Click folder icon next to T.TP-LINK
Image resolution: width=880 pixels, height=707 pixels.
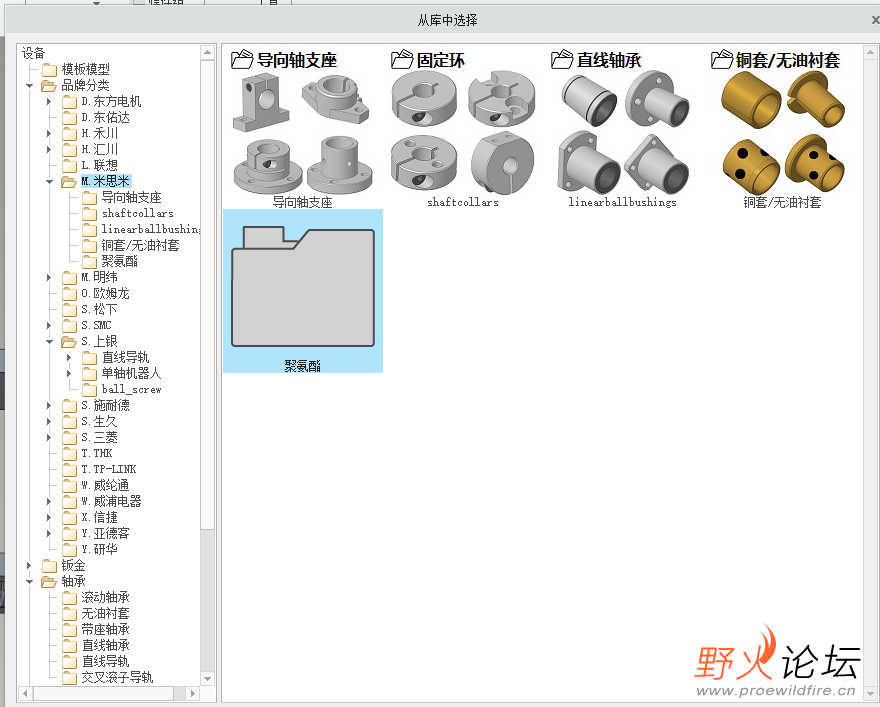[x=70, y=470]
